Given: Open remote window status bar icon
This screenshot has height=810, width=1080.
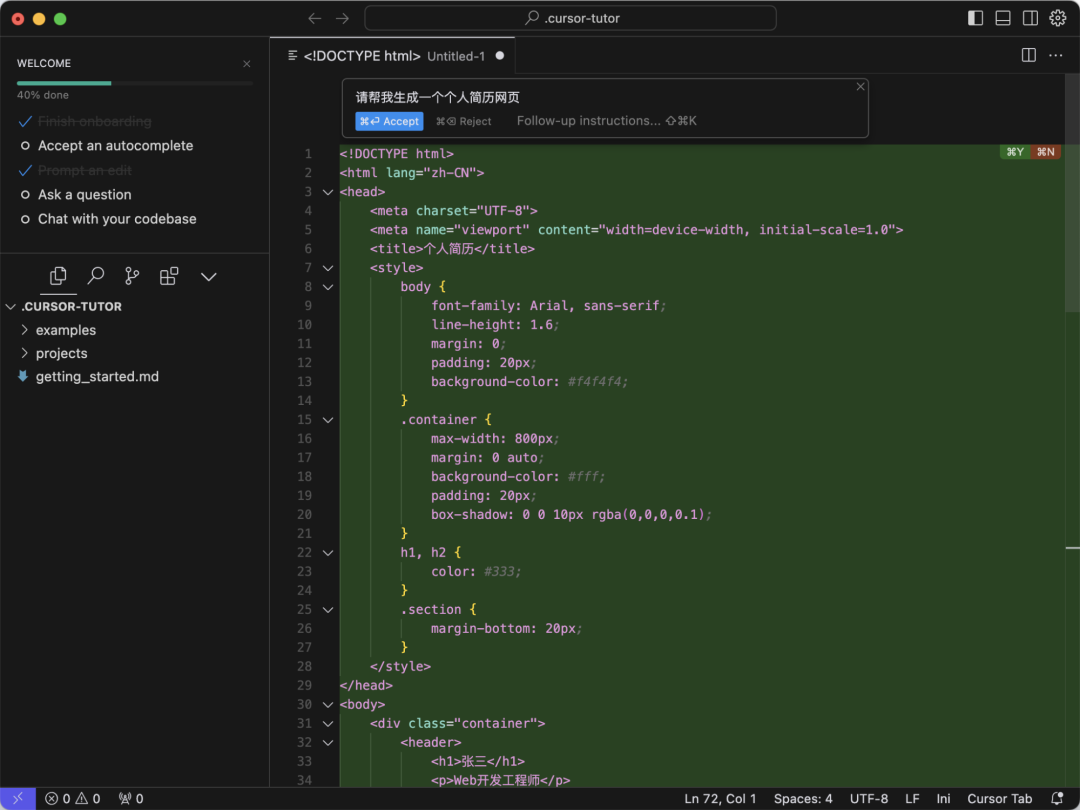Looking at the screenshot, I should (x=18, y=799).
